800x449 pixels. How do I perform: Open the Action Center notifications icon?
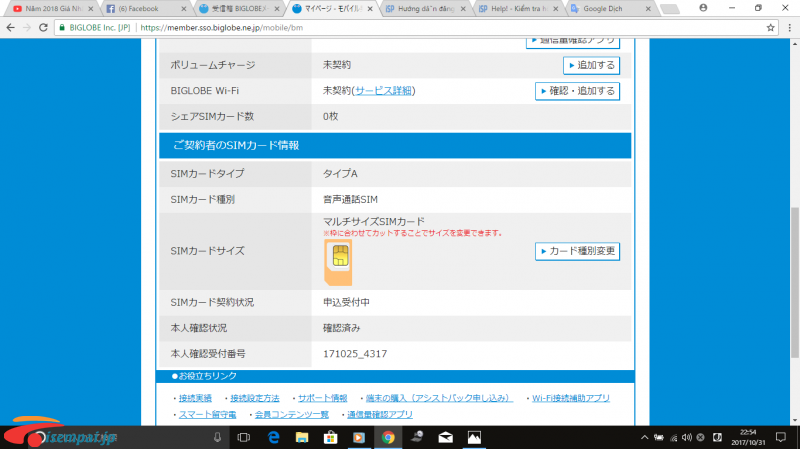[x=781, y=437]
